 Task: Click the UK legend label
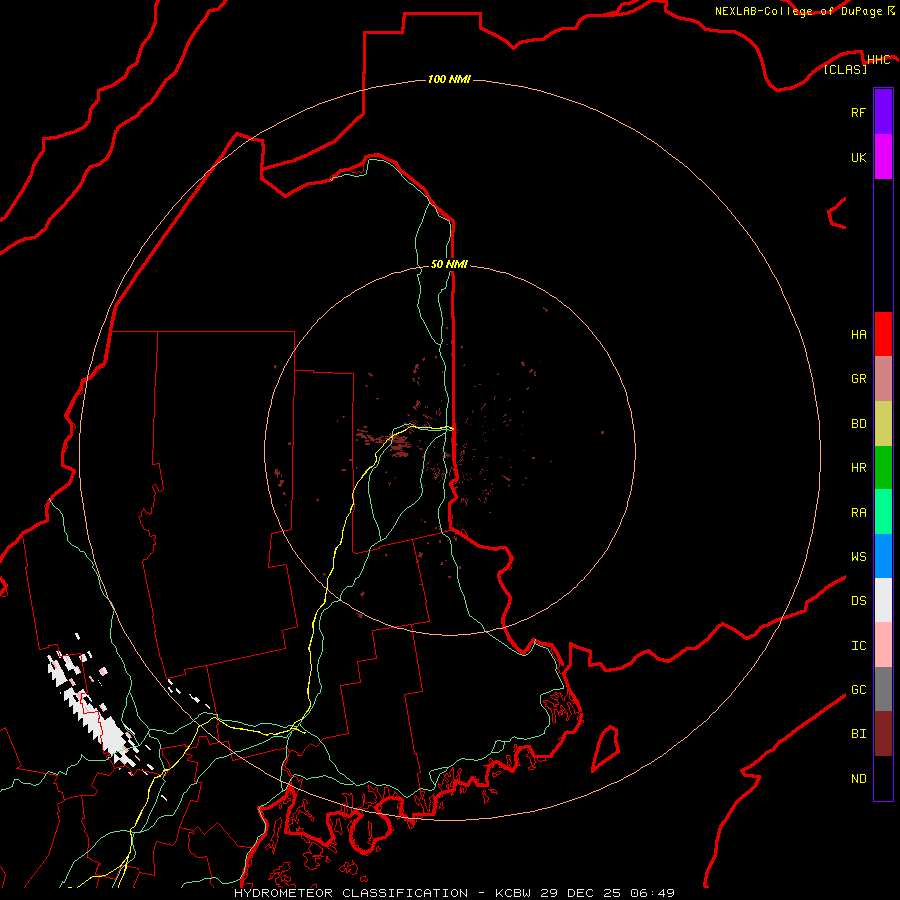[x=858, y=157]
